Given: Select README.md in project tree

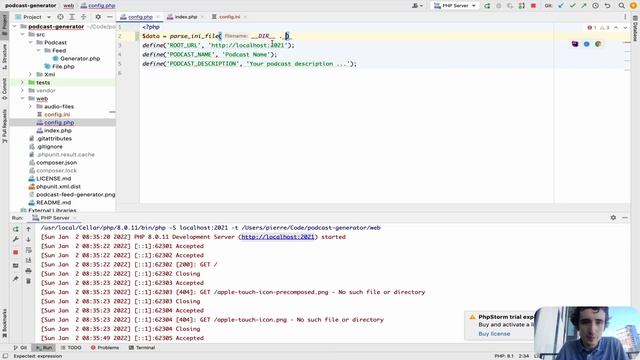Looking at the screenshot, I should pyautogui.click(x=53, y=202).
